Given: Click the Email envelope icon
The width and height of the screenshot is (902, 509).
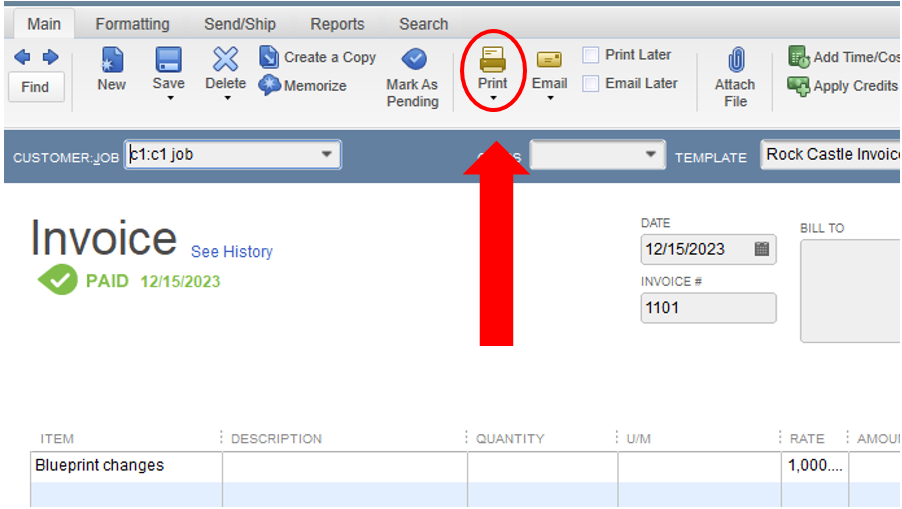Looking at the screenshot, I should click(549, 59).
